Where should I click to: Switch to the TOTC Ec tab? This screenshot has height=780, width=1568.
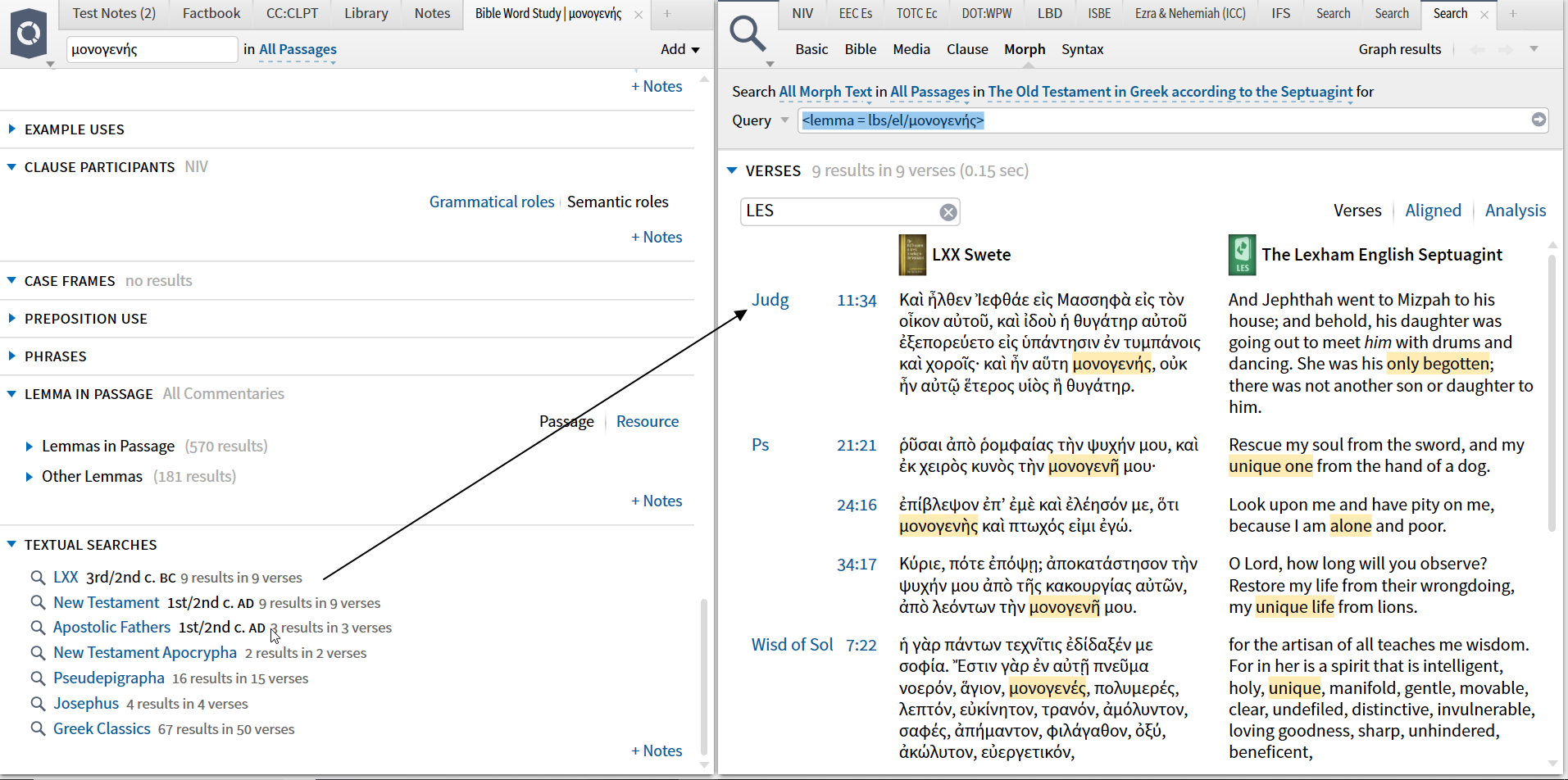click(916, 14)
